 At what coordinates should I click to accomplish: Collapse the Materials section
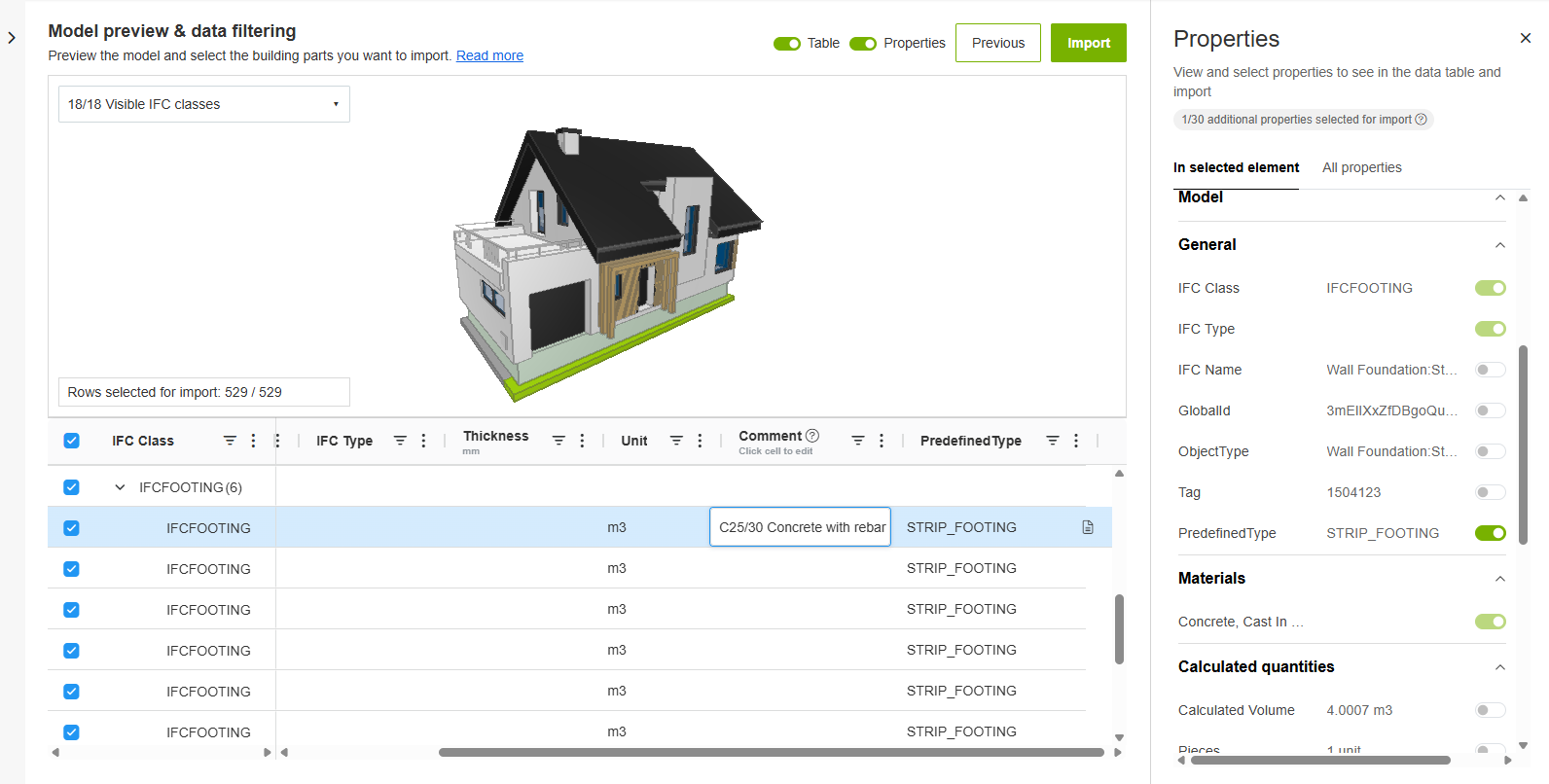pos(1500,579)
